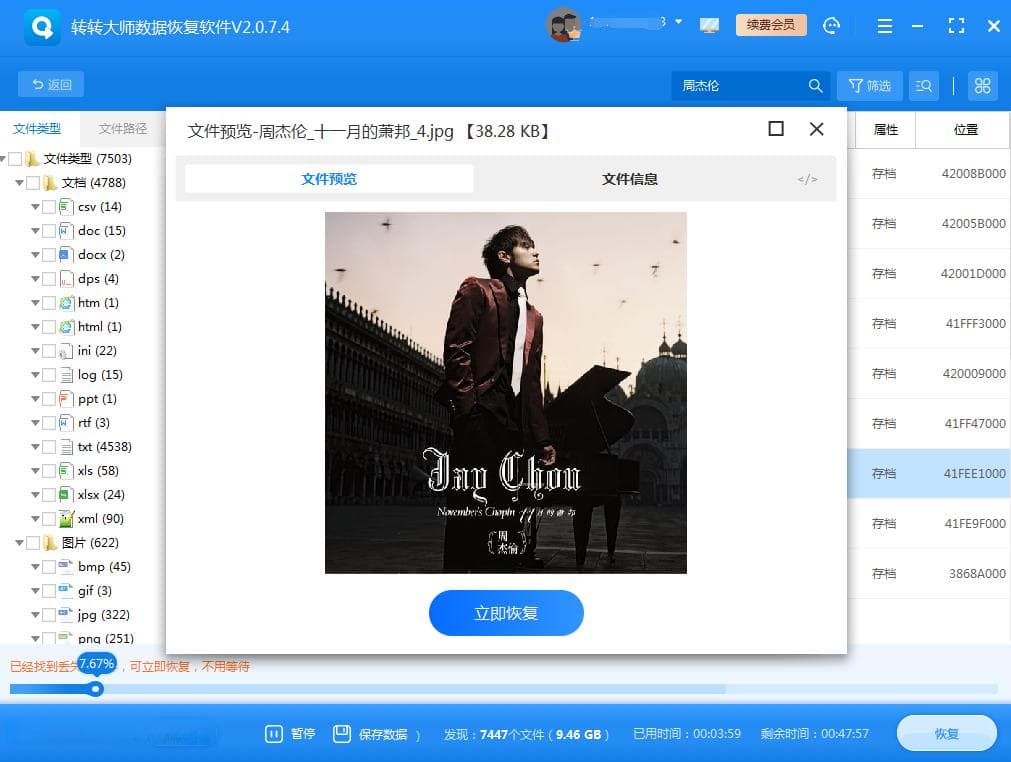
Task: Tick the doc (15) checkbox
Action: pos(49,231)
